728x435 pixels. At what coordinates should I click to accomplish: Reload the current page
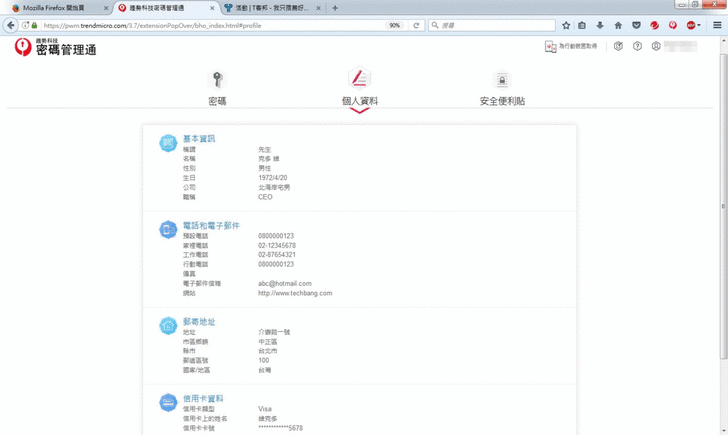[416, 26]
